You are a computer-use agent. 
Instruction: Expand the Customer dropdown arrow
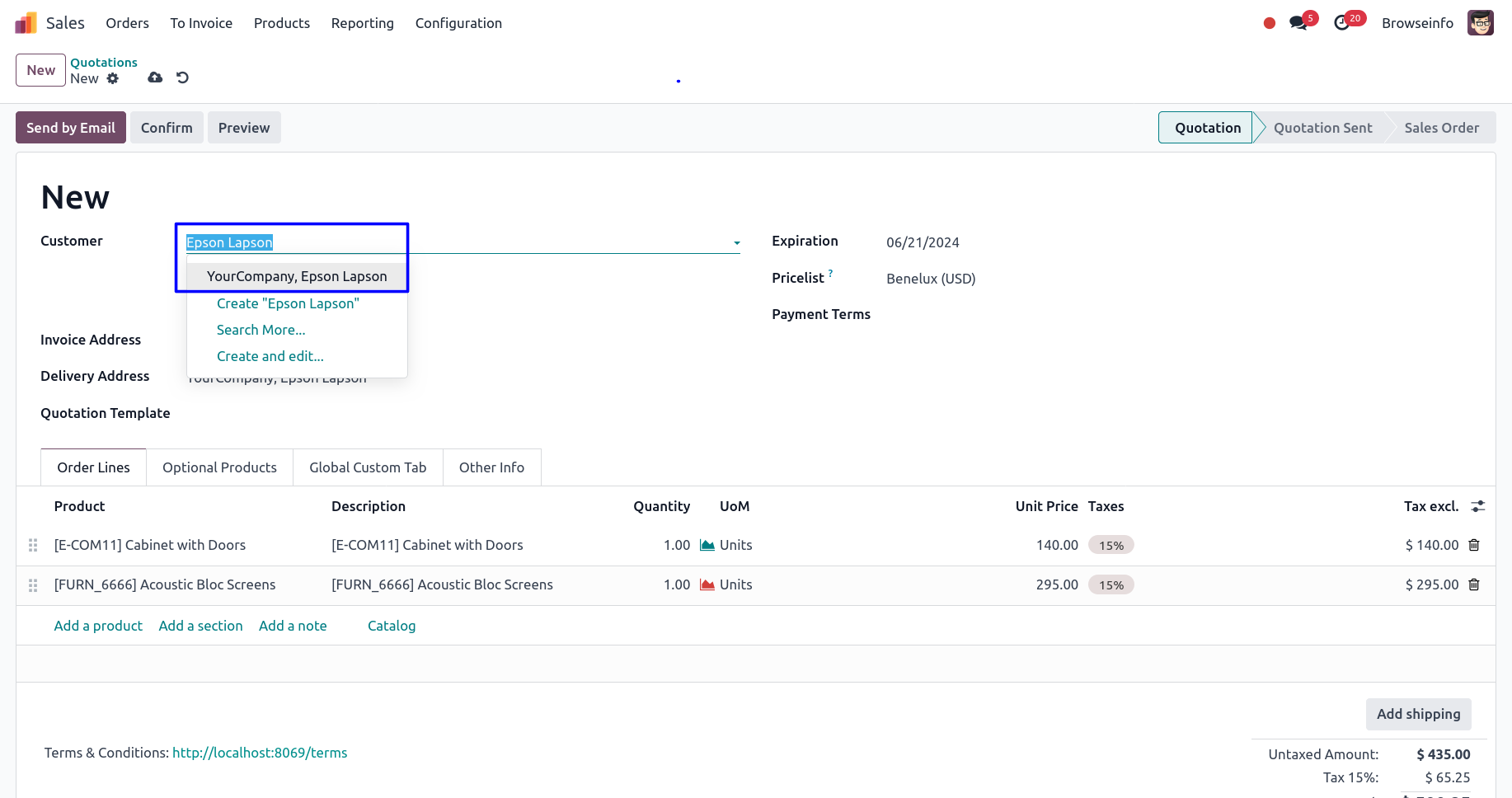pyautogui.click(x=736, y=243)
